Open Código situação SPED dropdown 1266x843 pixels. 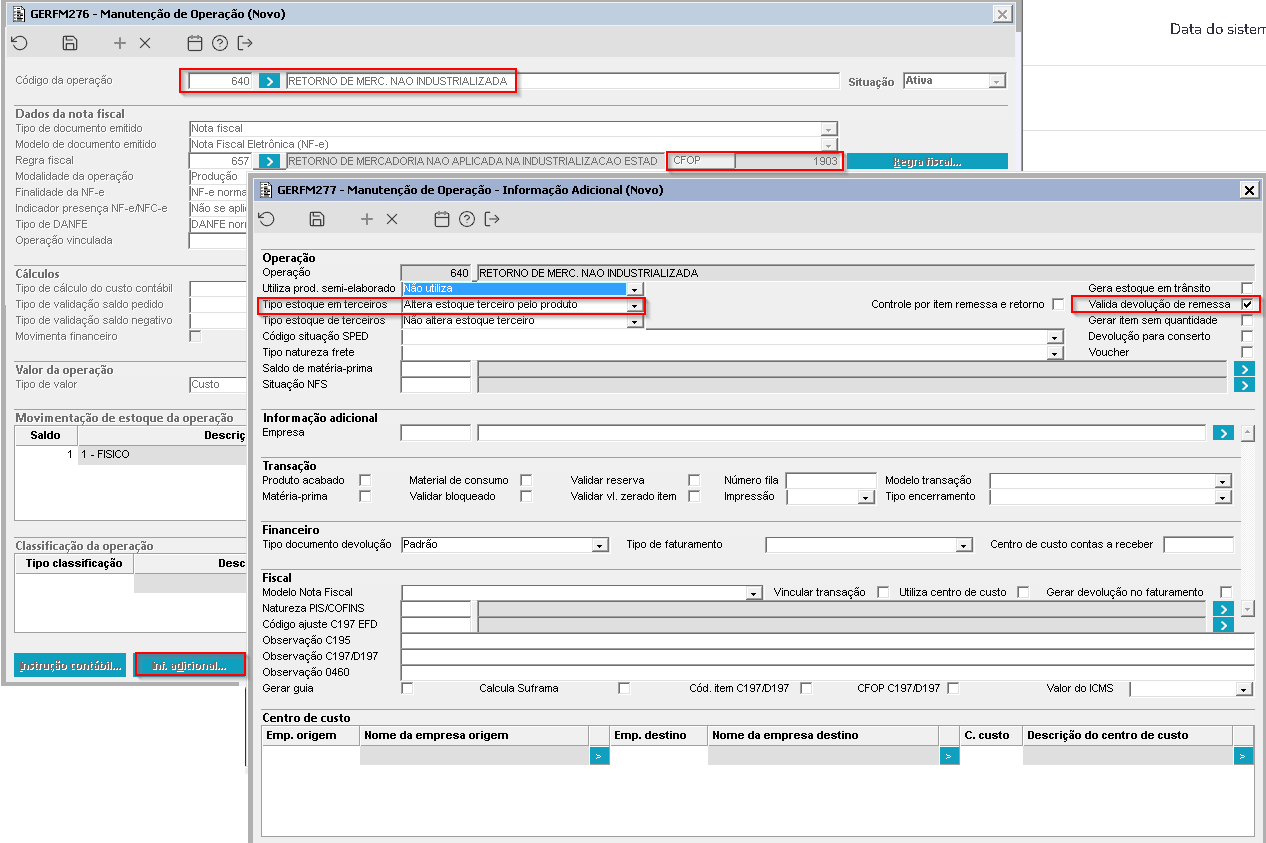coord(1054,337)
